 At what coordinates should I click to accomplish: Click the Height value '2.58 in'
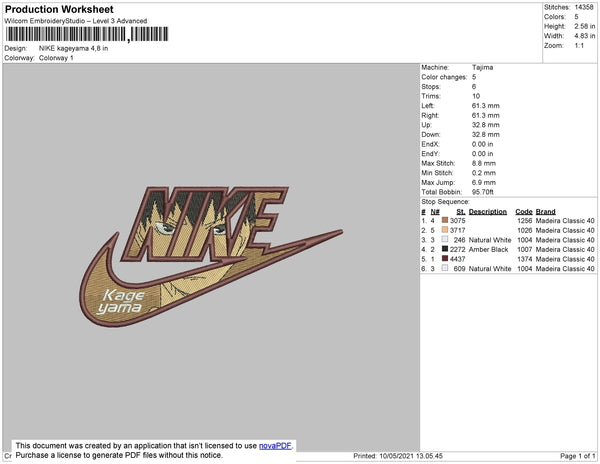click(585, 26)
